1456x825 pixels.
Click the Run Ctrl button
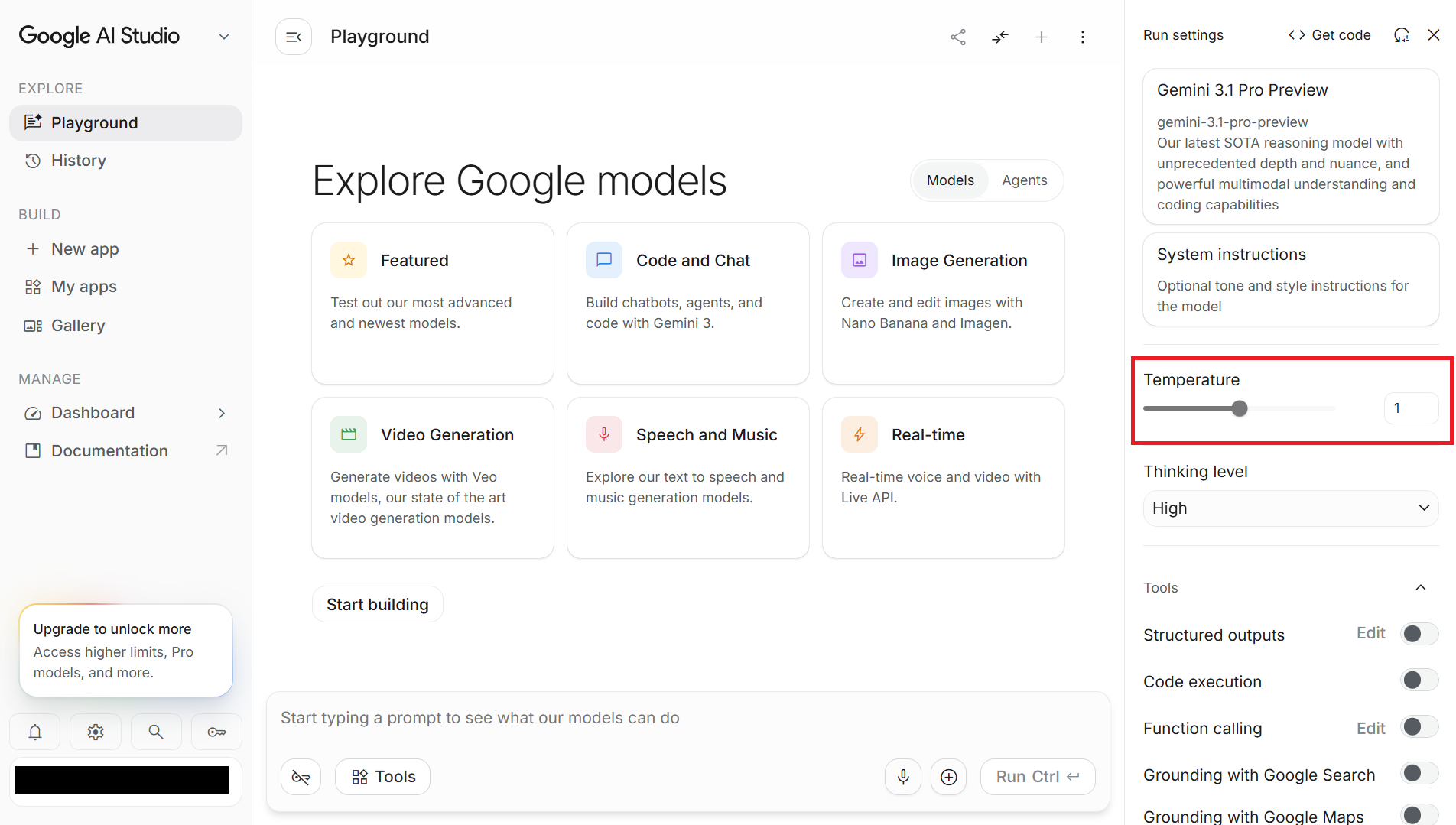[1038, 777]
